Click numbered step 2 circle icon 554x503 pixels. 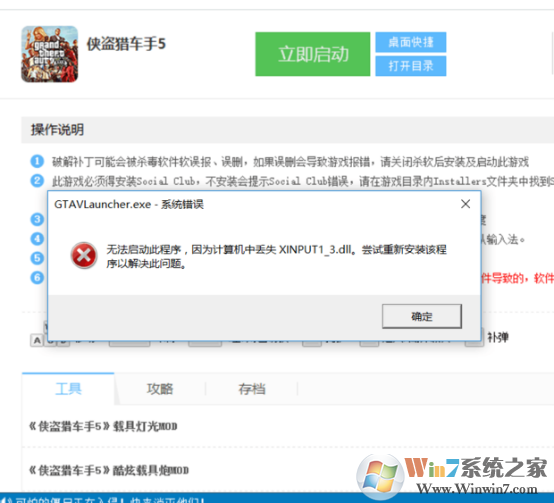click(x=37, y=181)
